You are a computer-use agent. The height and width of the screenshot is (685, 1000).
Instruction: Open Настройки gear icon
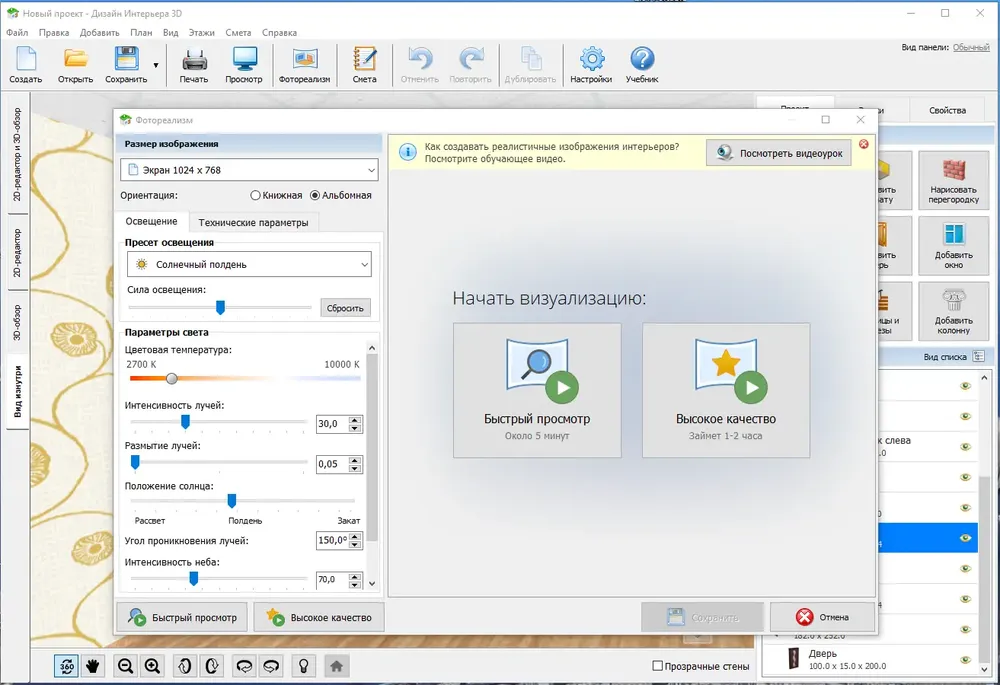click(591, 64)
